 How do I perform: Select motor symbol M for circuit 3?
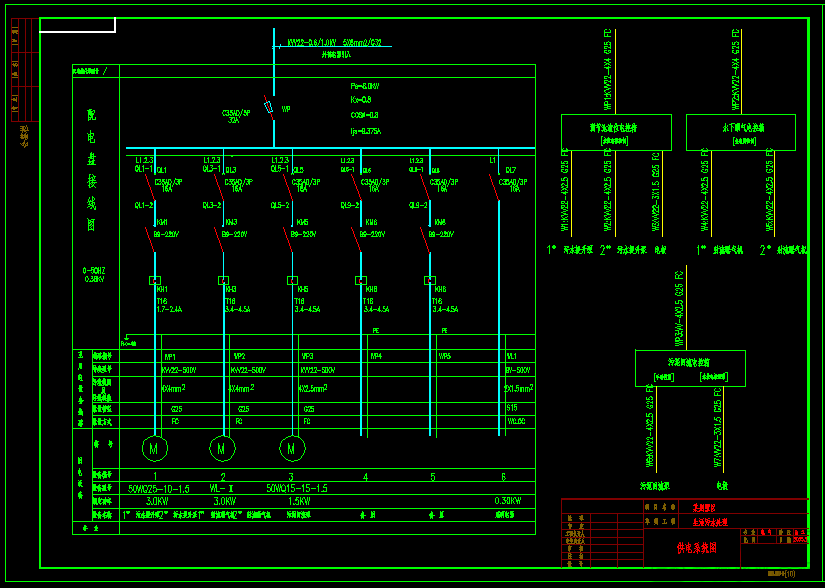(x=292, y=449)
